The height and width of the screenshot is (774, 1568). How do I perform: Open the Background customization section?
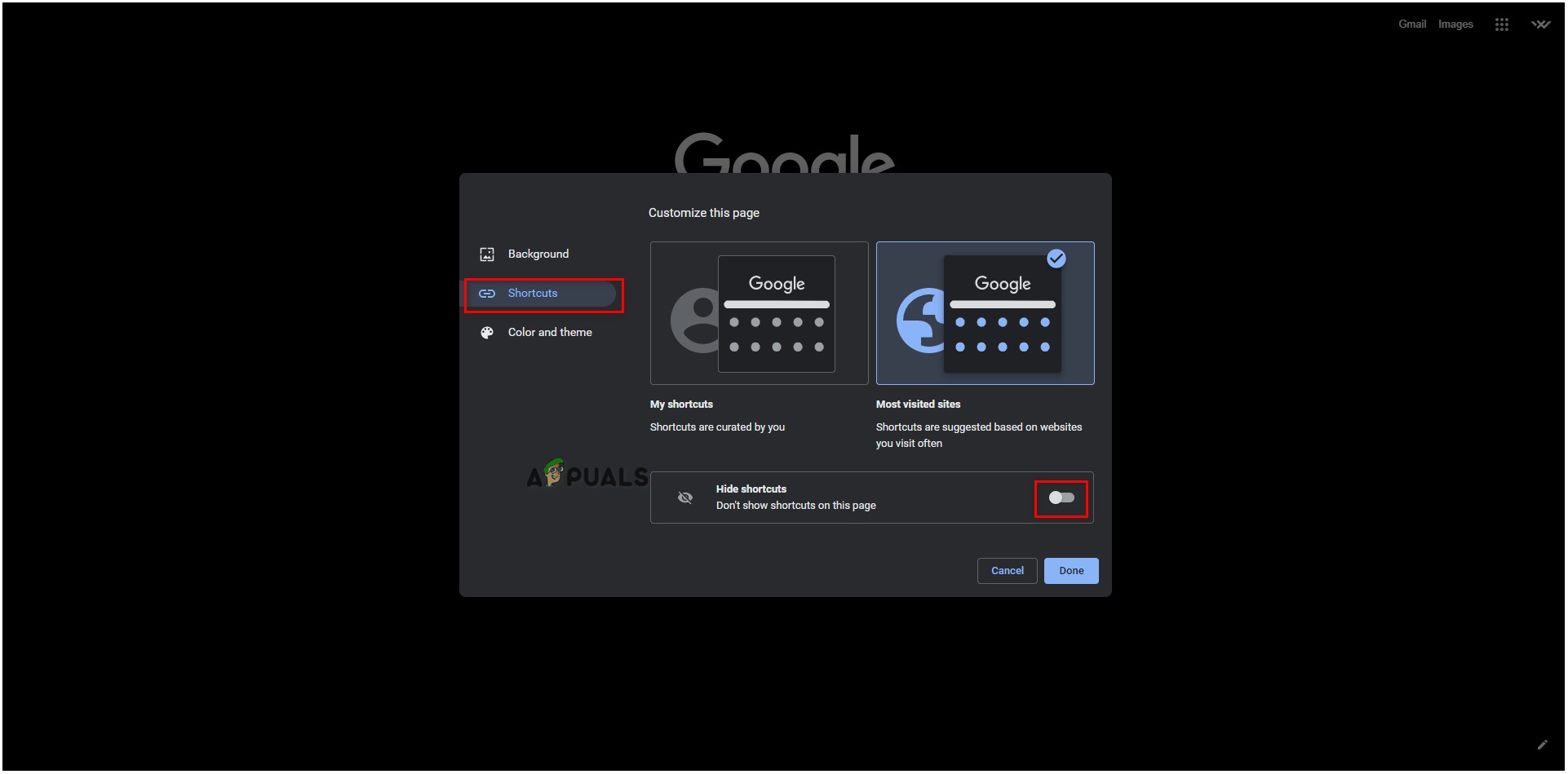click(x=538, y=254)
